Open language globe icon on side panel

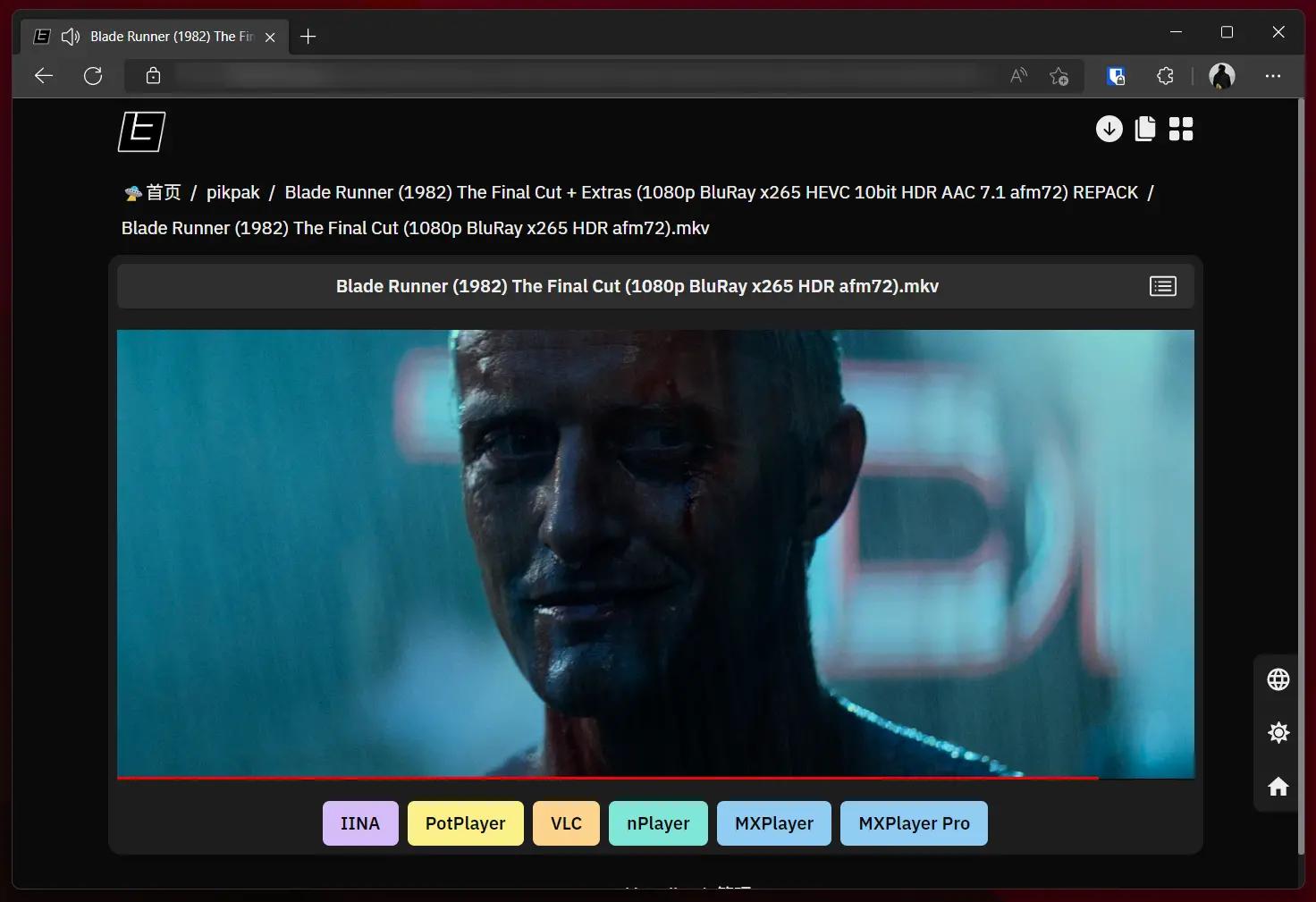(x=1278, y=679)
